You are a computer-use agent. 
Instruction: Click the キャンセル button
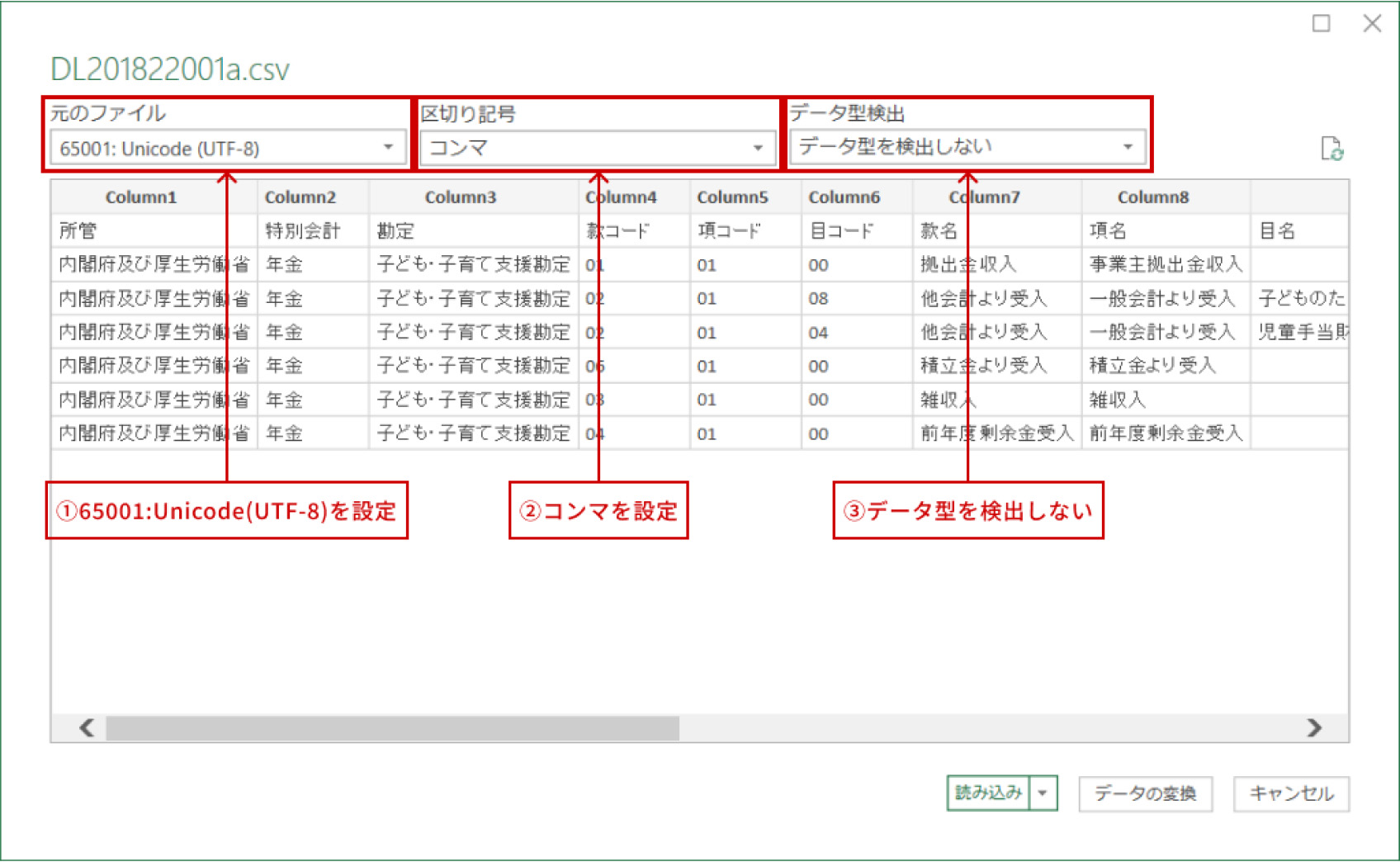pyautogui.click(x=1291, y=793)
